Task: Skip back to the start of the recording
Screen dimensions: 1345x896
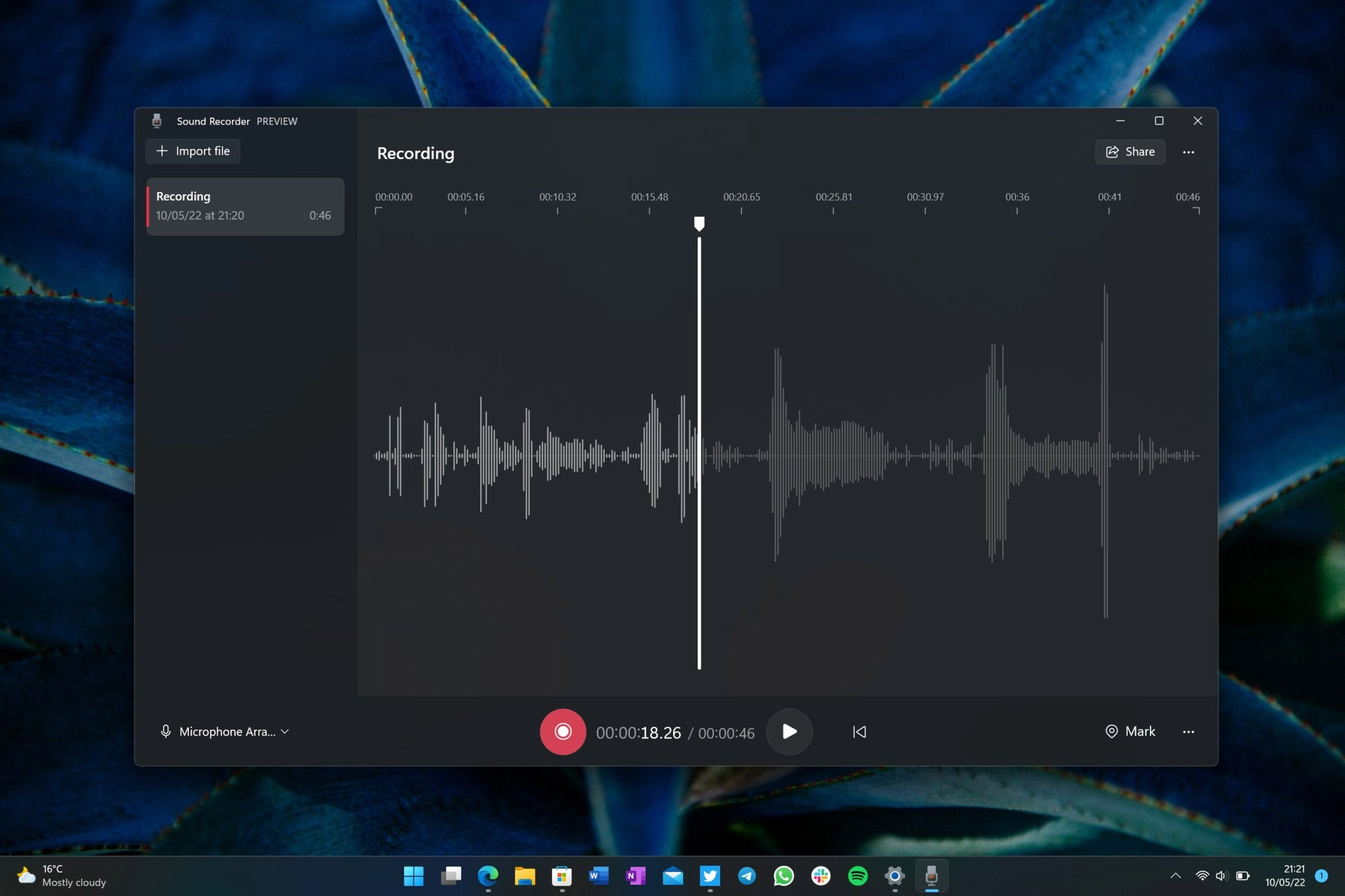Action: pyautogui.click(x=859, y=731)
